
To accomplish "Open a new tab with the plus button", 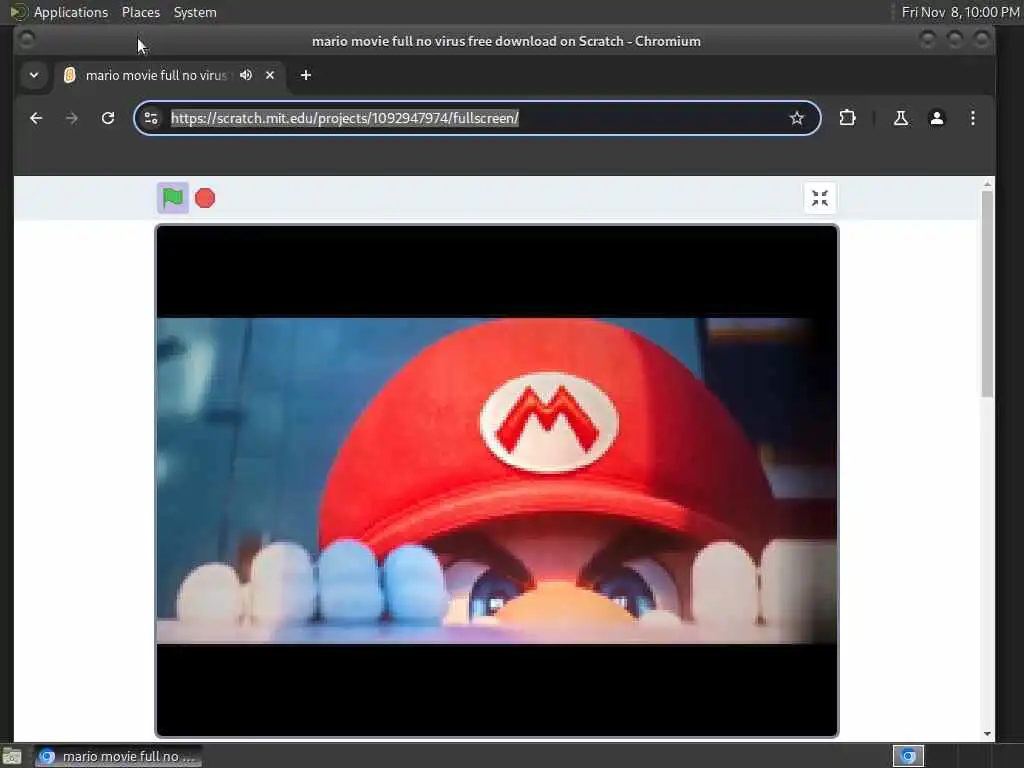I will click(x=306, y=75).
